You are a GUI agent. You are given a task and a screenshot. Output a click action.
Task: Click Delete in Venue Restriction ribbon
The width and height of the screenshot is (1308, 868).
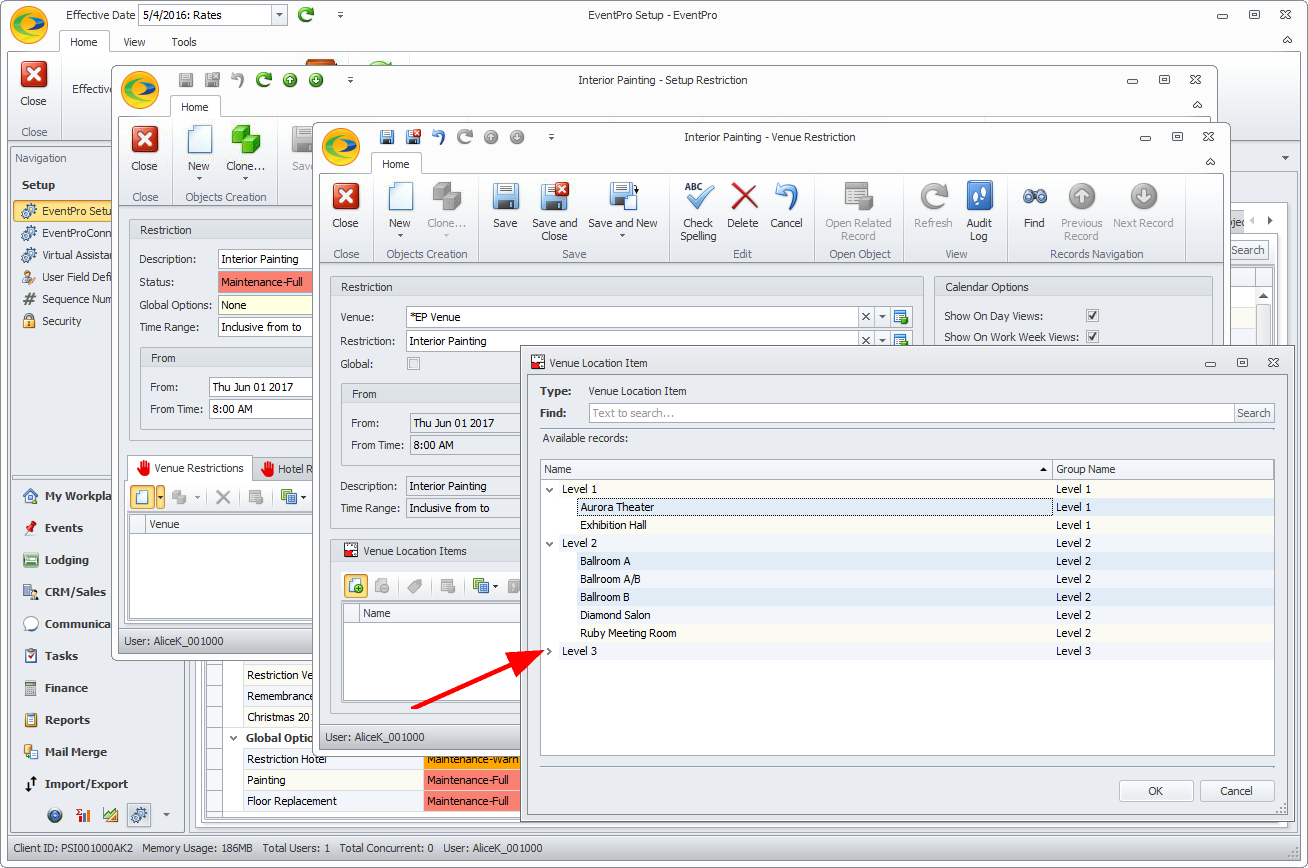click(743, 207)
